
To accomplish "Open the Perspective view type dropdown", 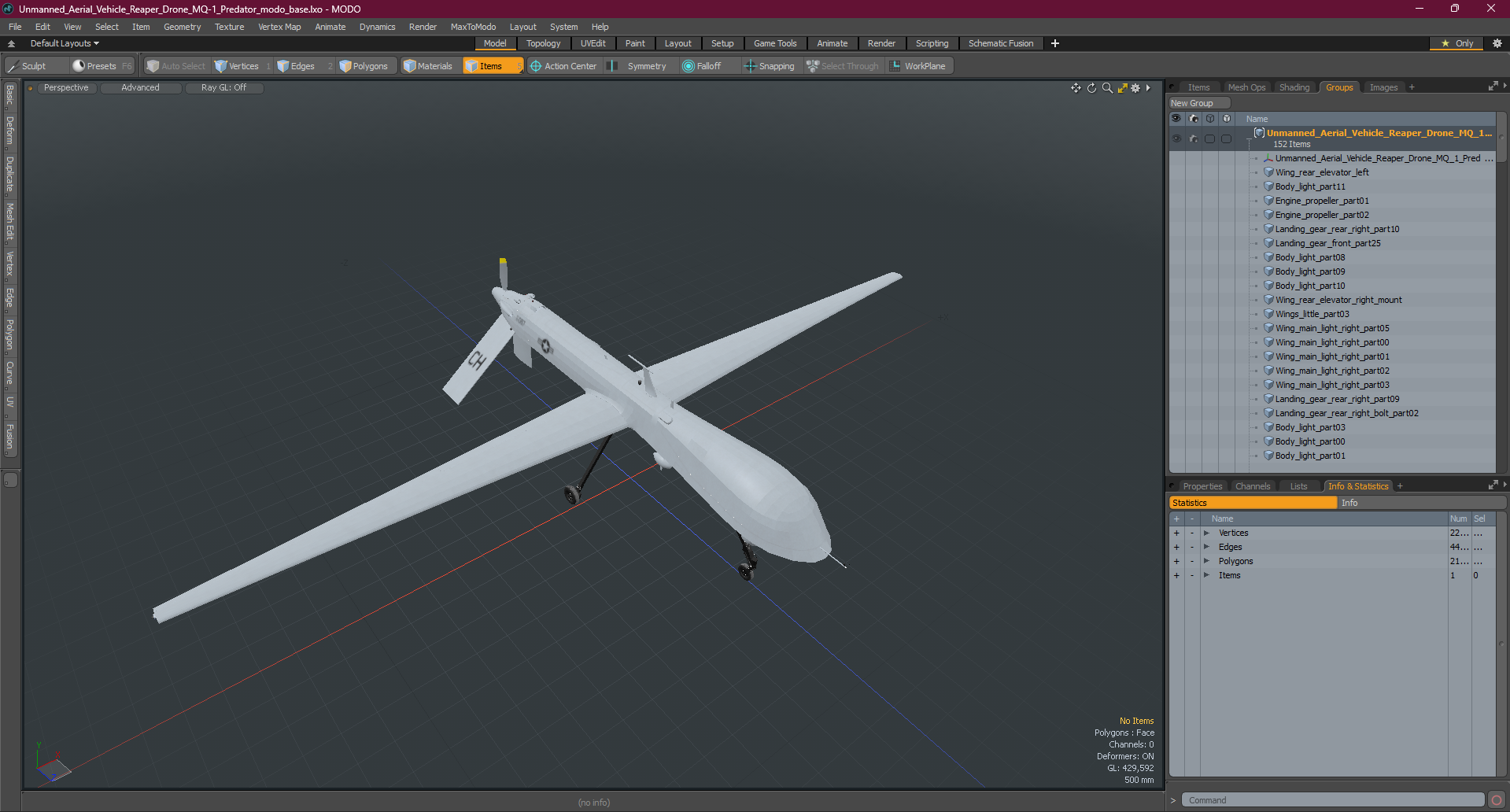I will pos(66,88).
